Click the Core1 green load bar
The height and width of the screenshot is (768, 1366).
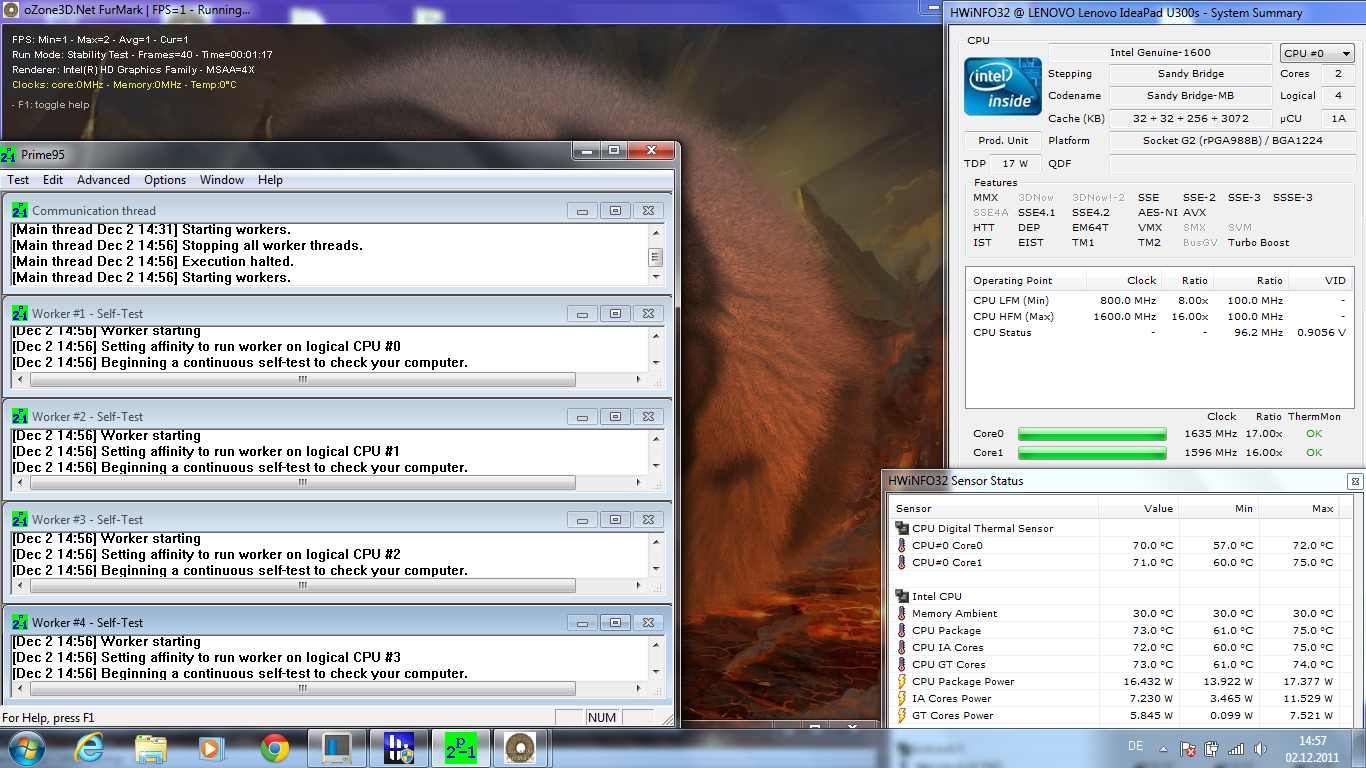pyautogui.click(x=1092, y=452)
